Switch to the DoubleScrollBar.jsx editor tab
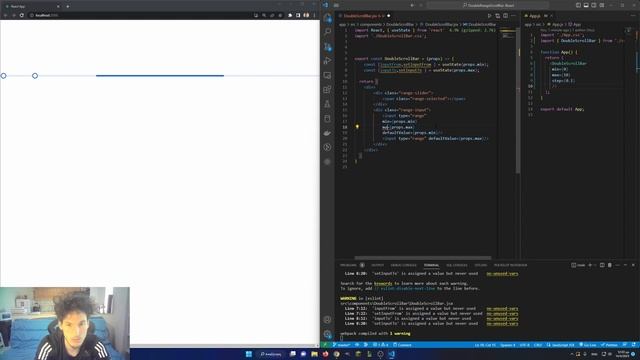Screen dimensions: 640x360 tap(363, 16)
